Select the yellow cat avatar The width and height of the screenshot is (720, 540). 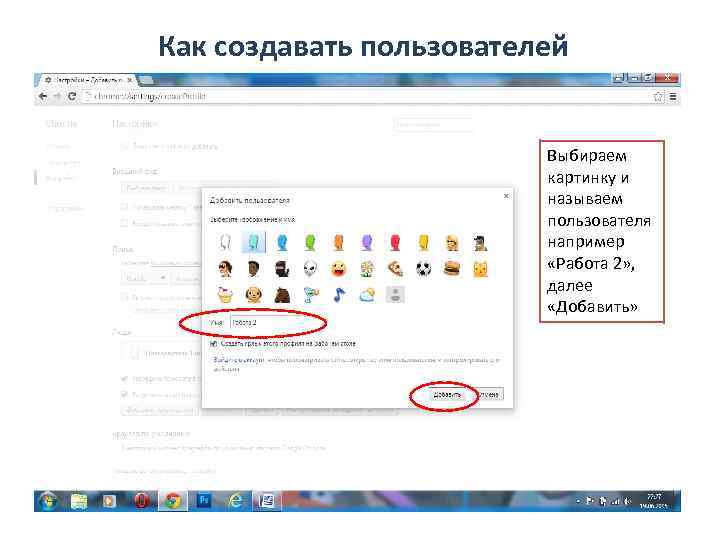point(480,269)
